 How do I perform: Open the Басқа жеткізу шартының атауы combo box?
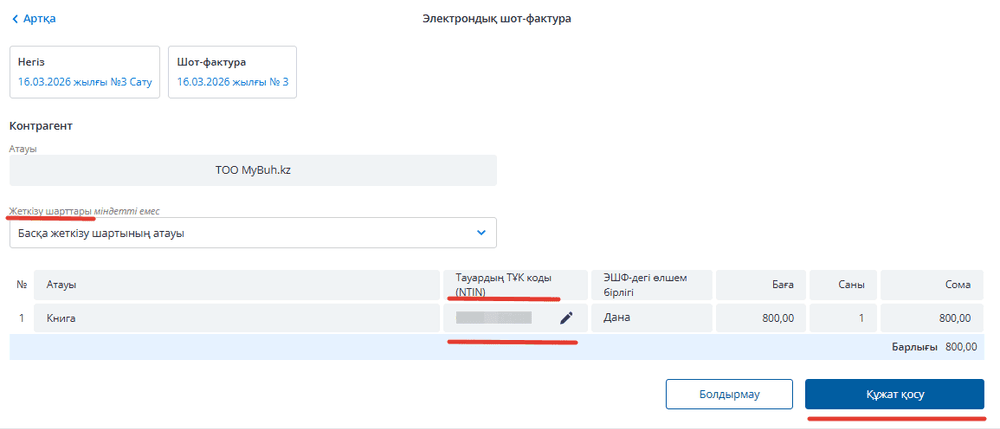click(x=240, y=233)
